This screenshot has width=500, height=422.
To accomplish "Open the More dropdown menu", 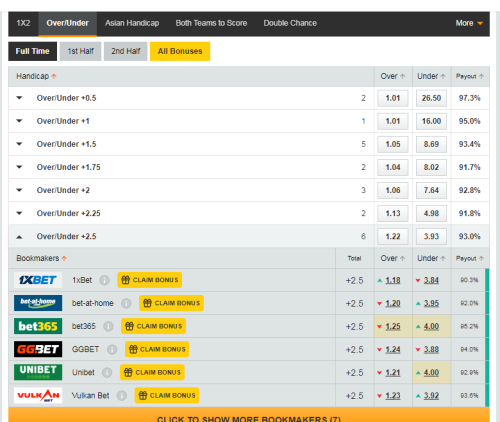I will tap(469, 23).
